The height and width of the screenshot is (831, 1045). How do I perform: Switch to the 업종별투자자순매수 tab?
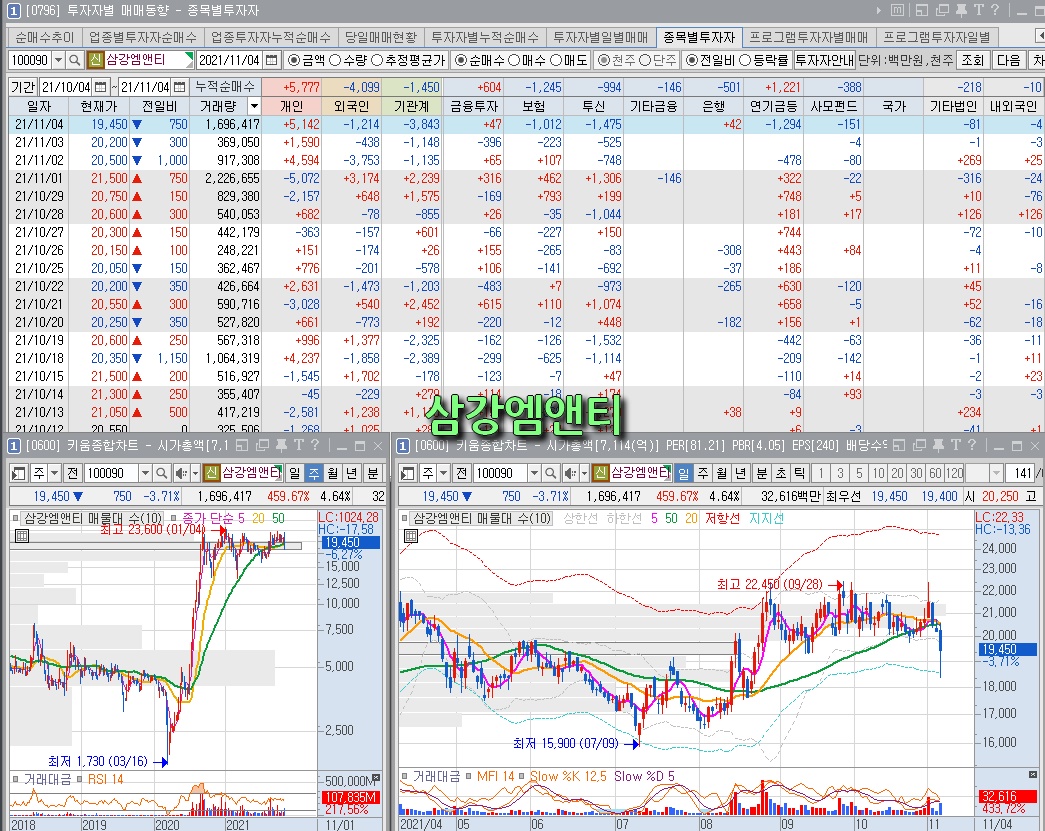click(x=143, y=37)
